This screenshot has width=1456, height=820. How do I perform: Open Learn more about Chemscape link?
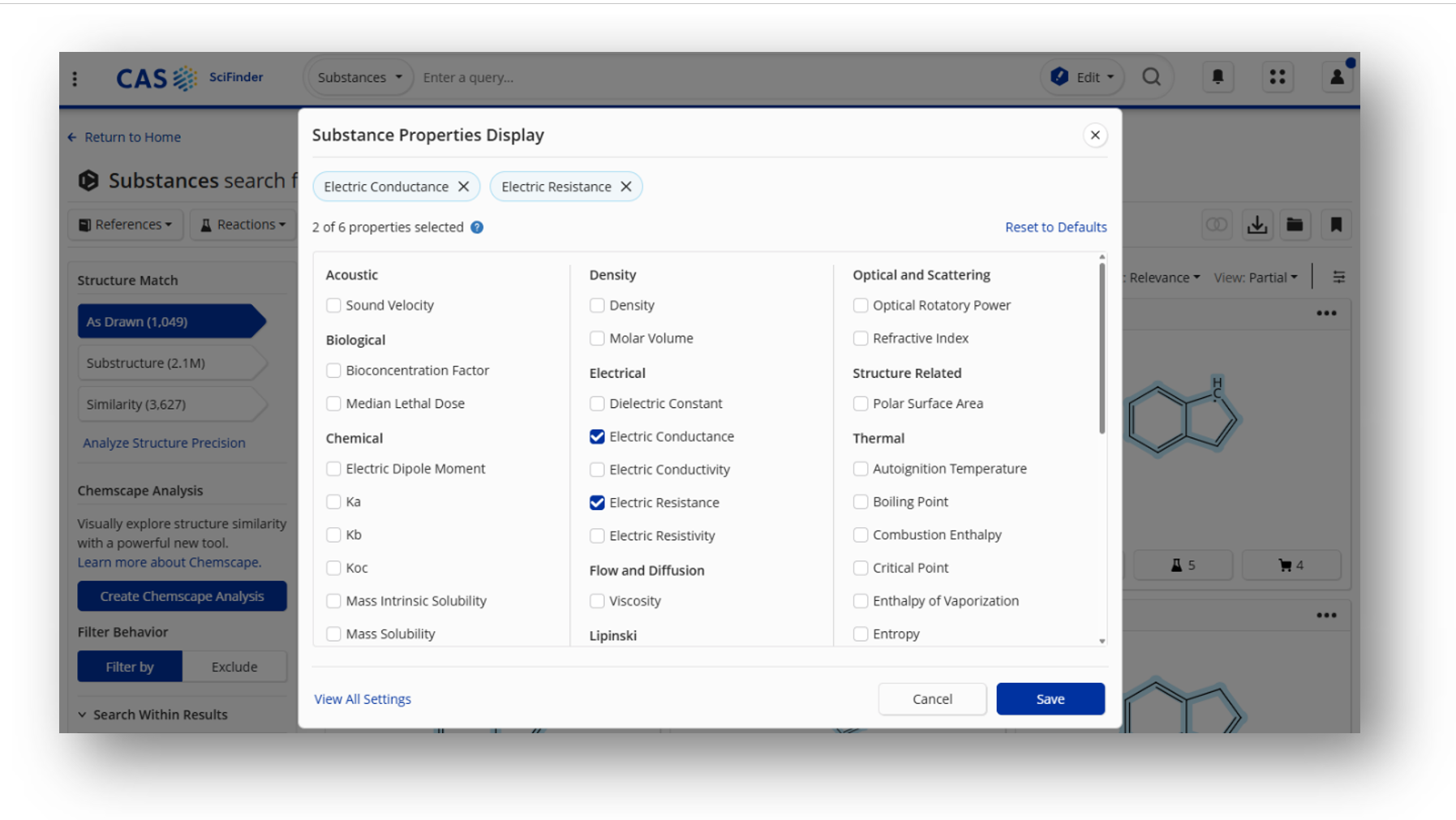click(170, 562)
